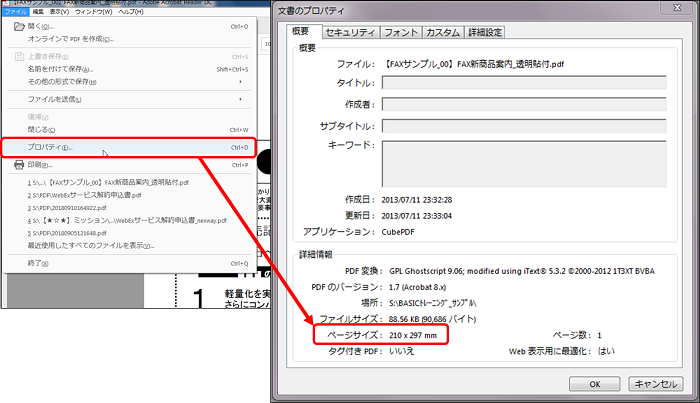
Task: Click the application value CubePDF
Action: click(x=398, y=232)
